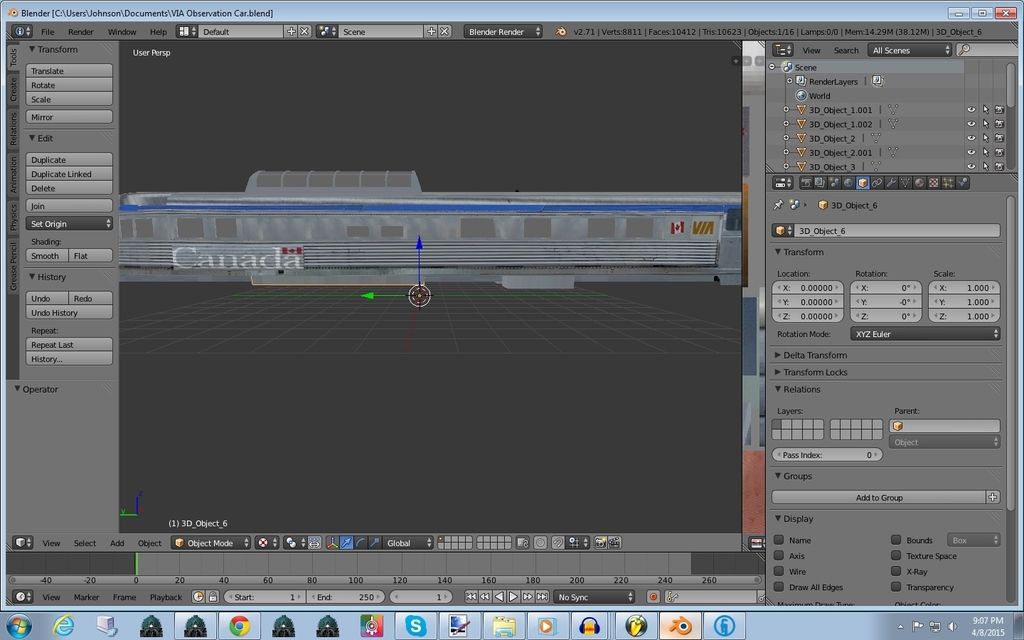Enable the Wire display checkbox
Screen dimensions: 1024x640
[x=779, y=571]
